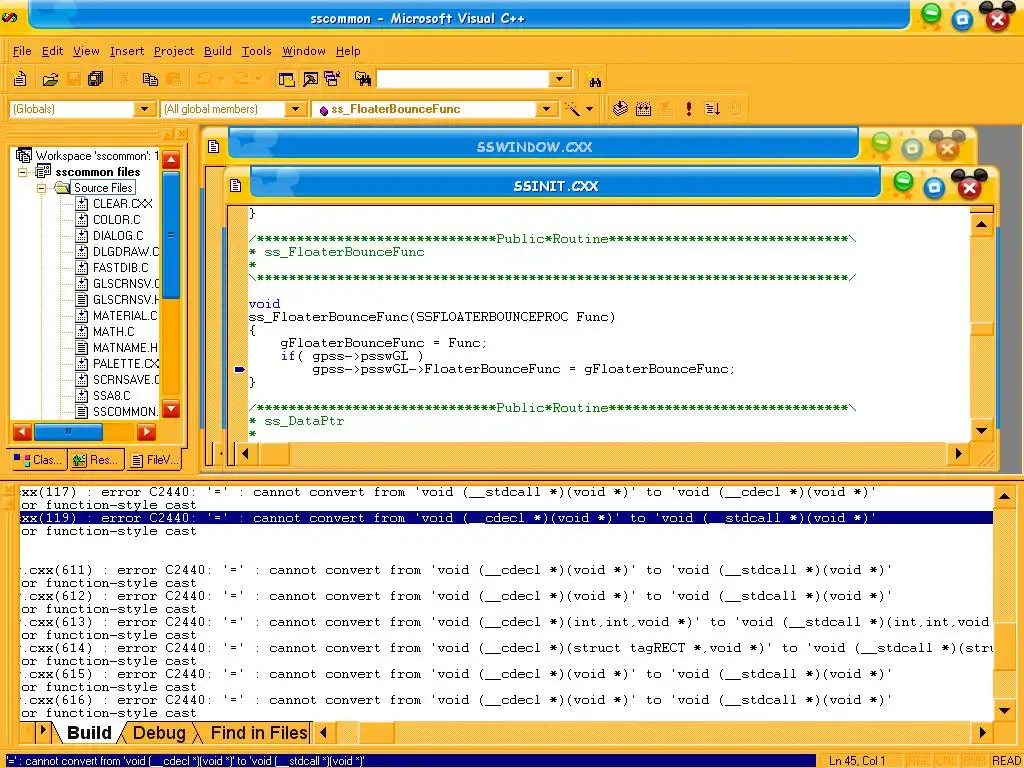1024x768 pixels.
Task: Run the program with the red exclamation icon
Action: tap(688, 109)
